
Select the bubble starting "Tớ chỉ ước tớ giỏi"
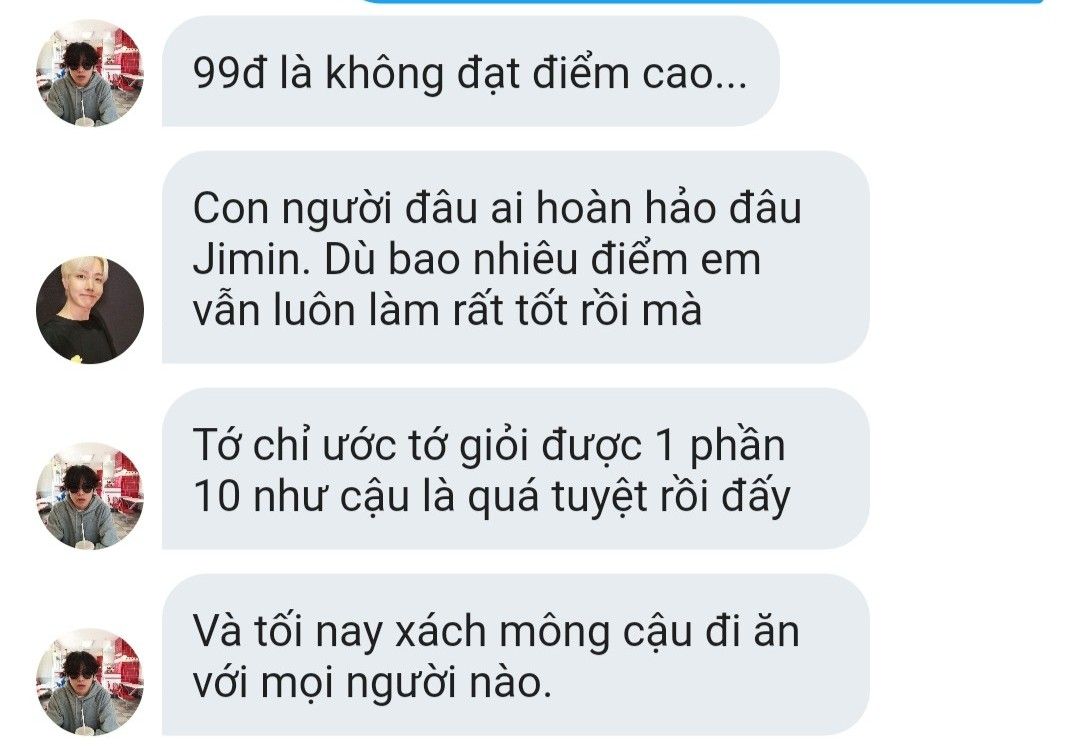515,469
